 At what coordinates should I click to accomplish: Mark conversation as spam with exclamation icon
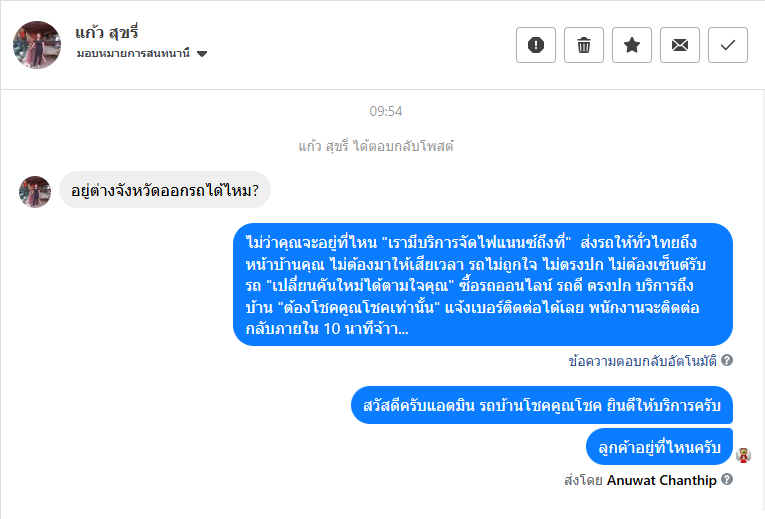pyautogui.click(x=536, y=45)
